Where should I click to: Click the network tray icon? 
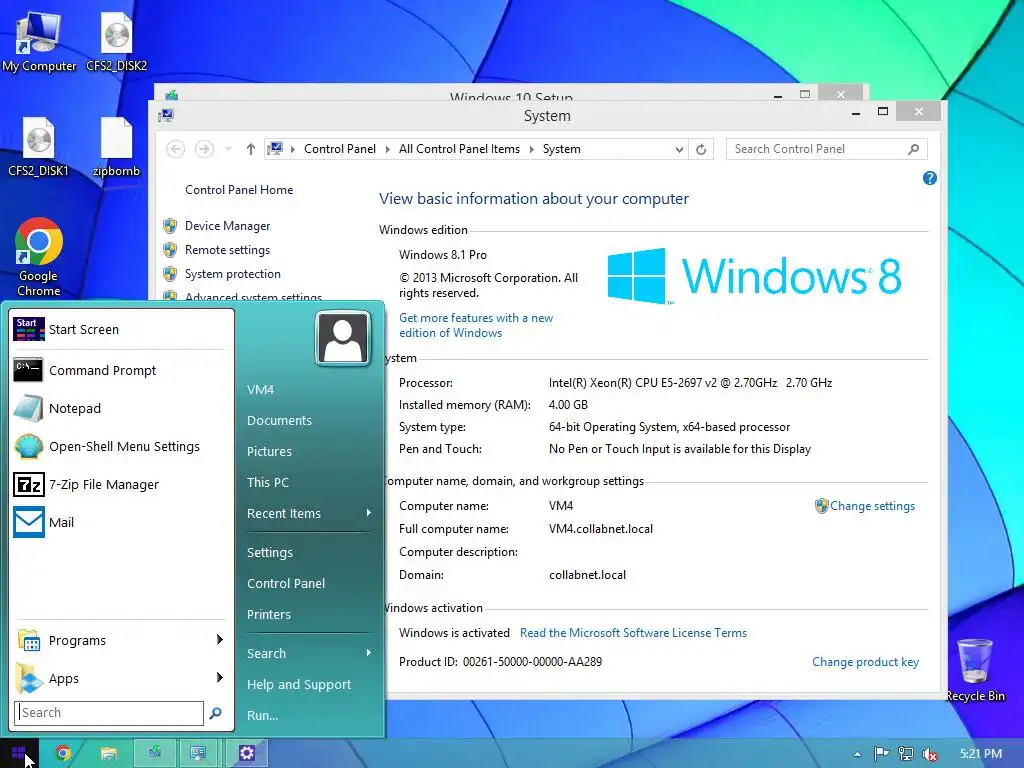pos(906,754)
